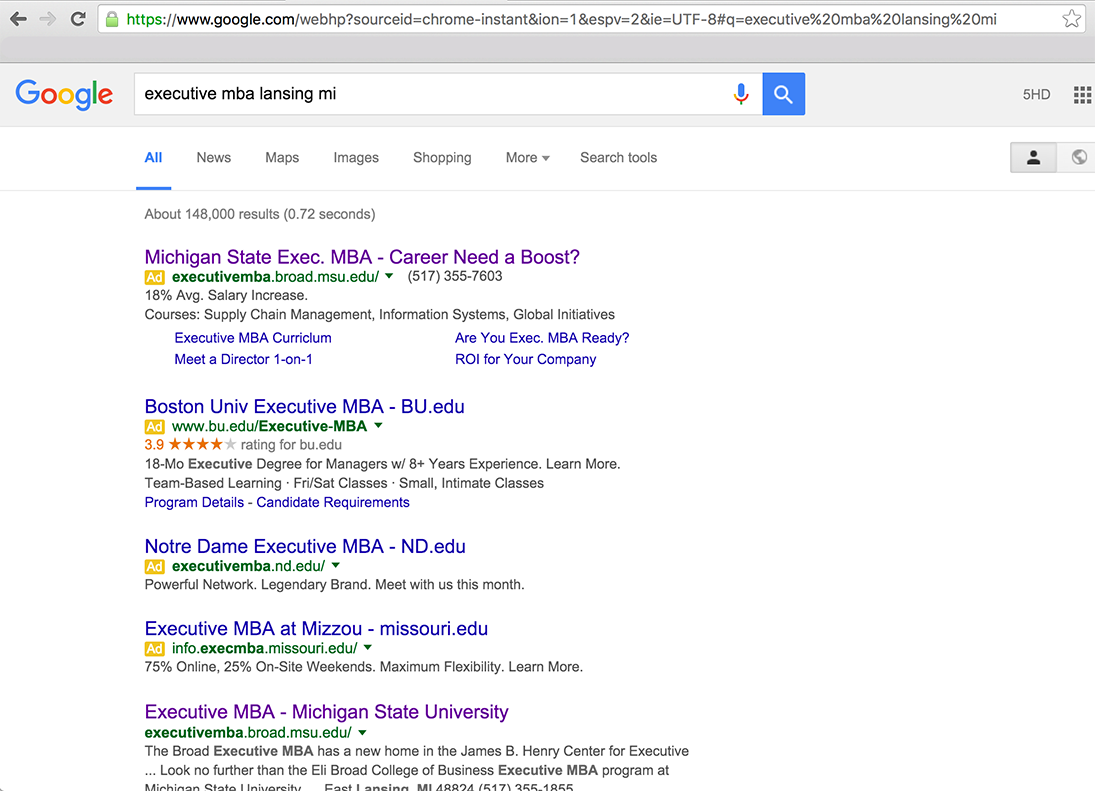The image size is (1095, 791).
Task: Switch to the Maps tab
Action: coord(282,158)
